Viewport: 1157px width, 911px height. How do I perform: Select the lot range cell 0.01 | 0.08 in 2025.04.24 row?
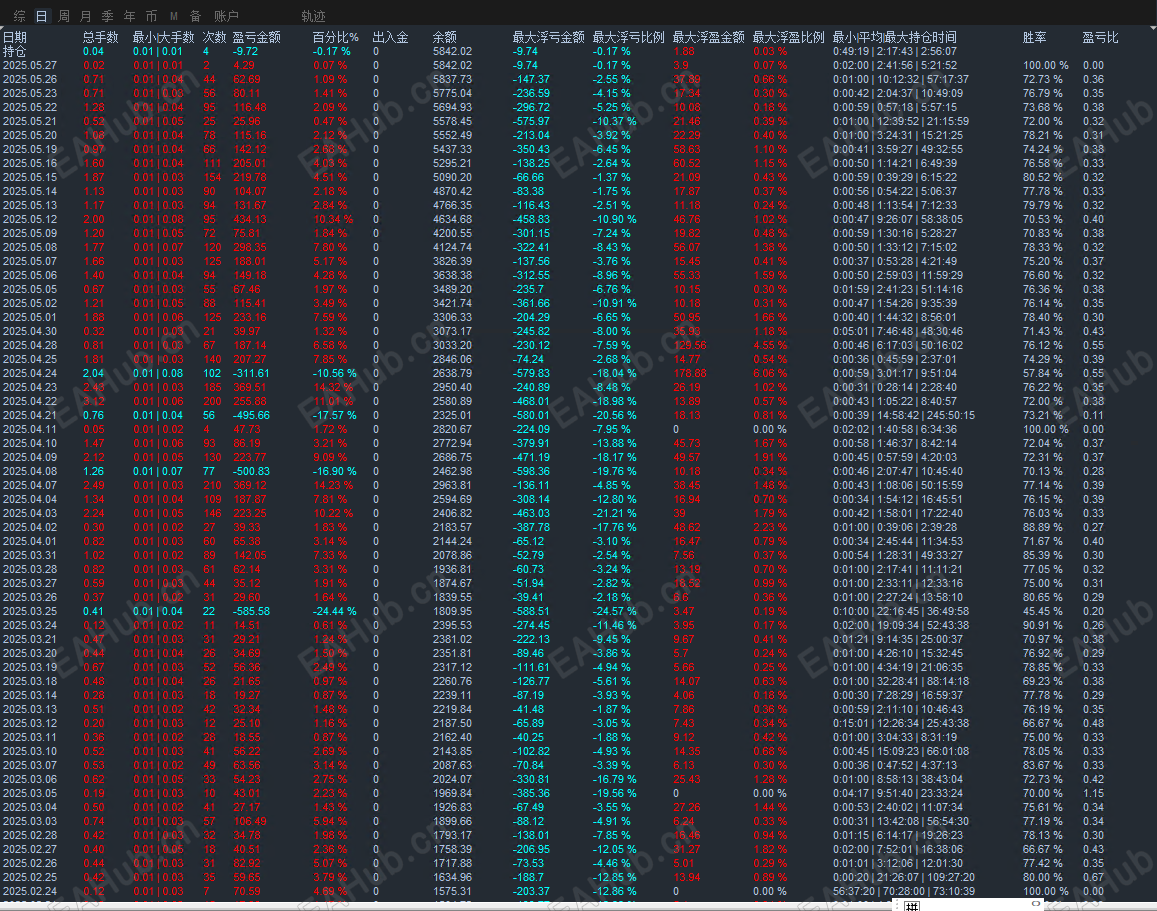(158, 373)
